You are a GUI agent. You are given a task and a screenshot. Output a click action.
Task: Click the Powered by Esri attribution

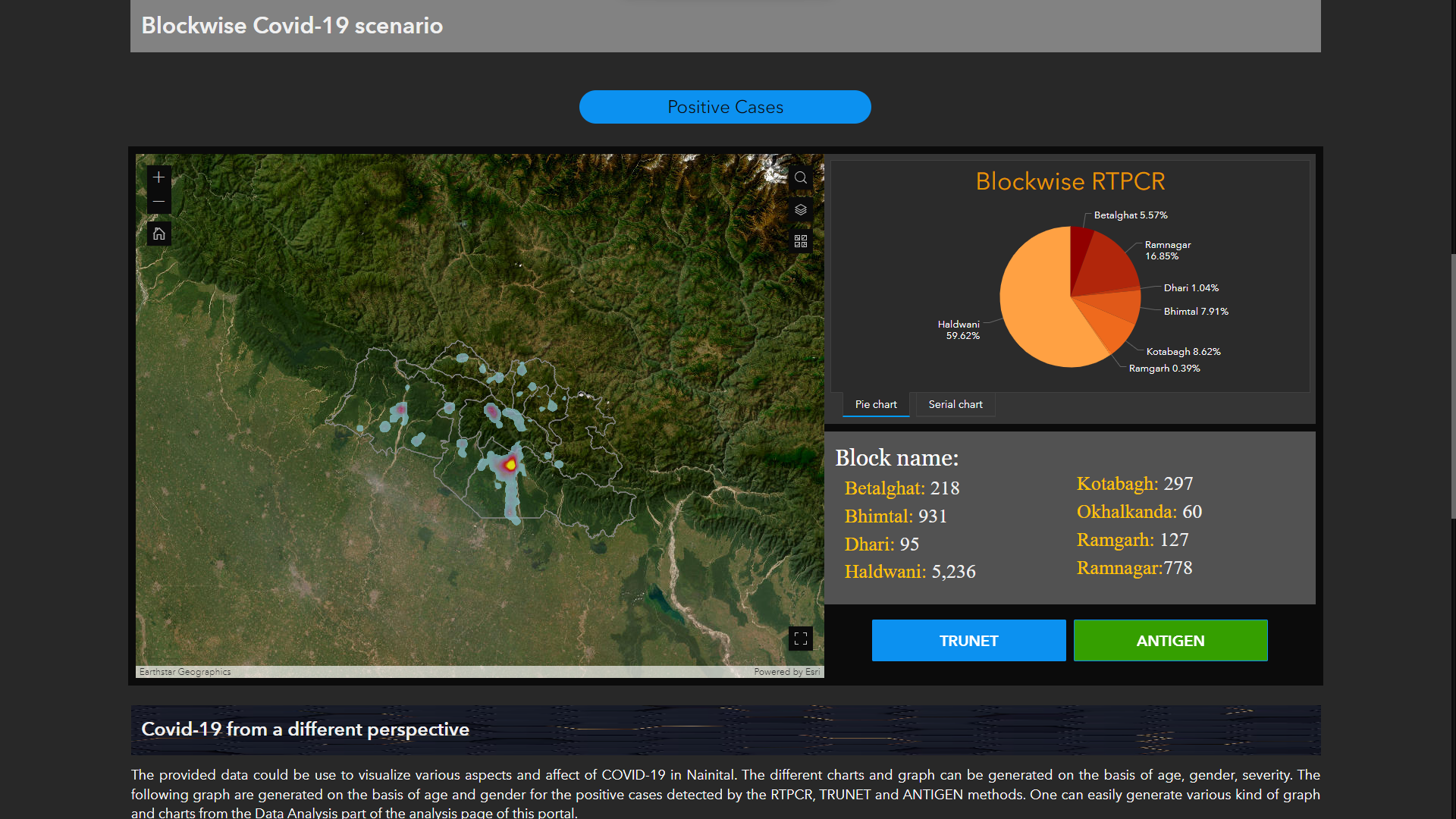tap(786, 672)
